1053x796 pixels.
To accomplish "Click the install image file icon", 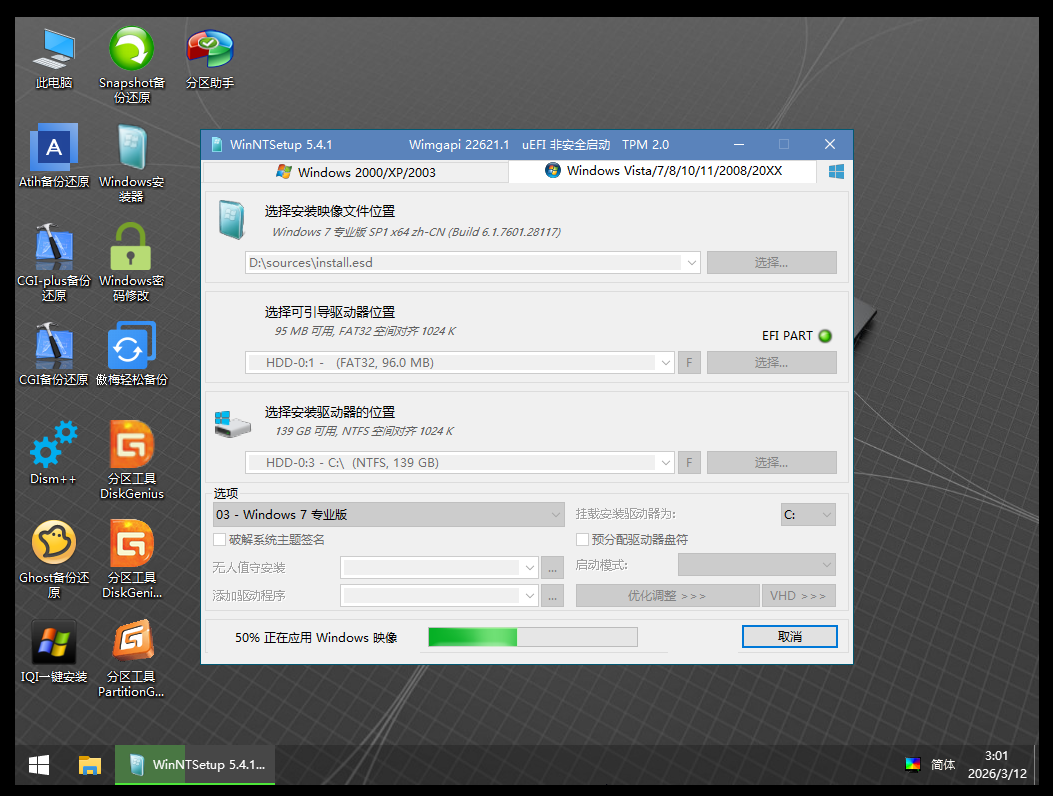I will (x=232, y=220).
